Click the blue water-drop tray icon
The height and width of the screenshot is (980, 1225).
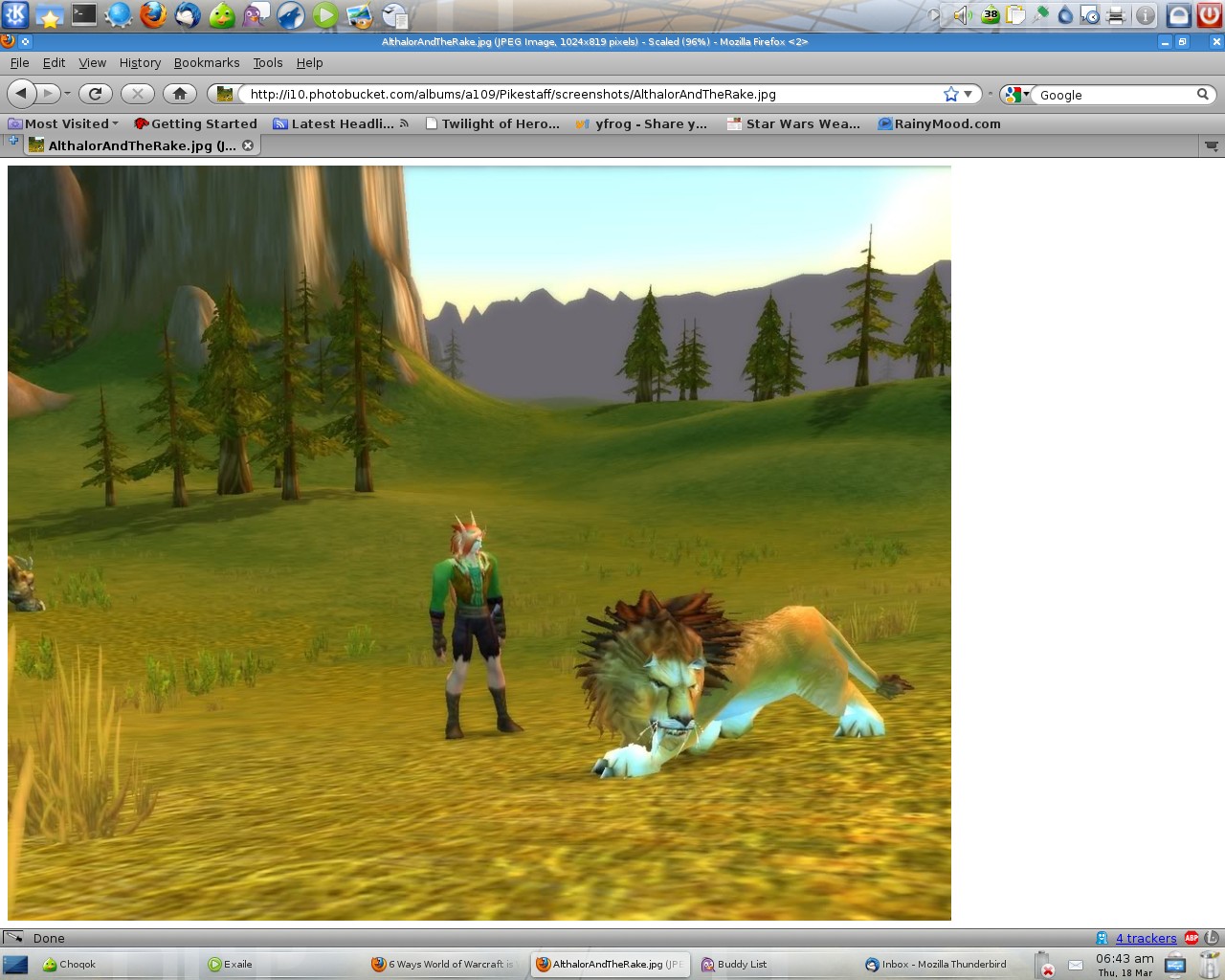(1065, 14)
